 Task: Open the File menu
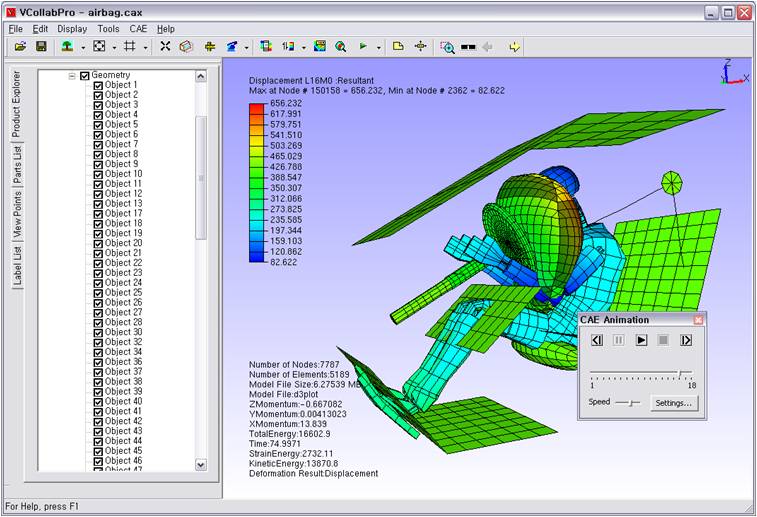[x=15, y=29]
